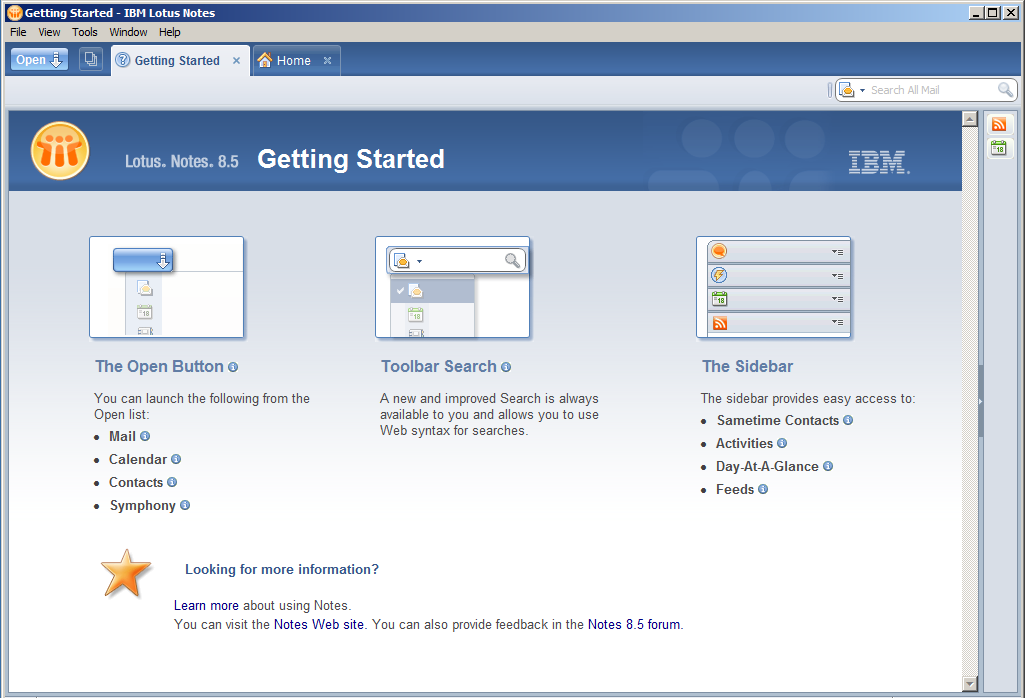1025x698 pixels.
Task: Click the info icon next to Day-At-A-Glance
Action: click(x=828, y=466)
